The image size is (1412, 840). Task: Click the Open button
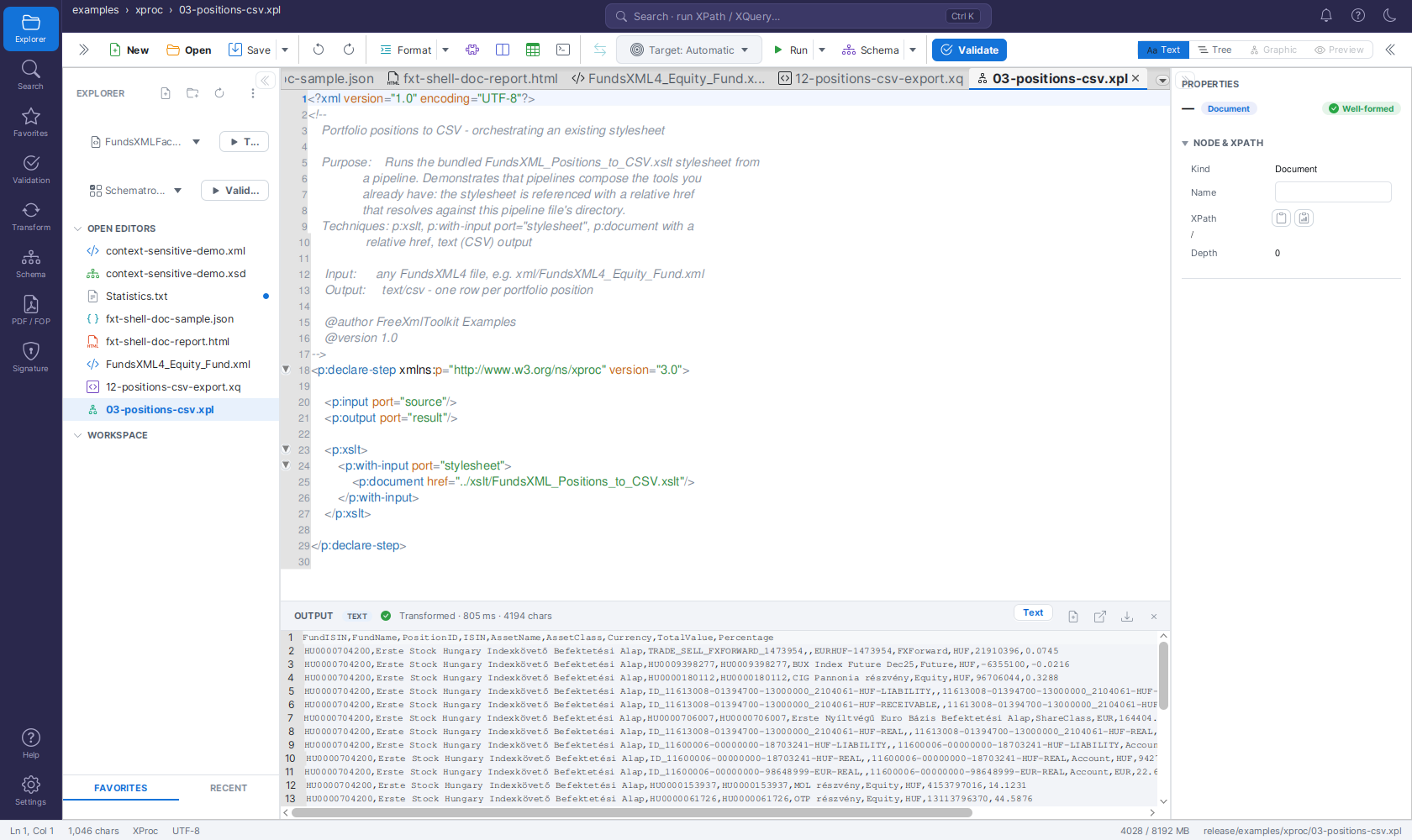(x=189, y=50)
